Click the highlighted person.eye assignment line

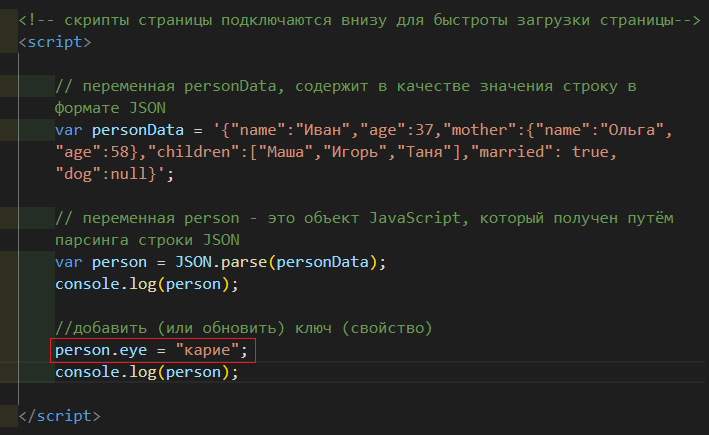tap(153, 350)
